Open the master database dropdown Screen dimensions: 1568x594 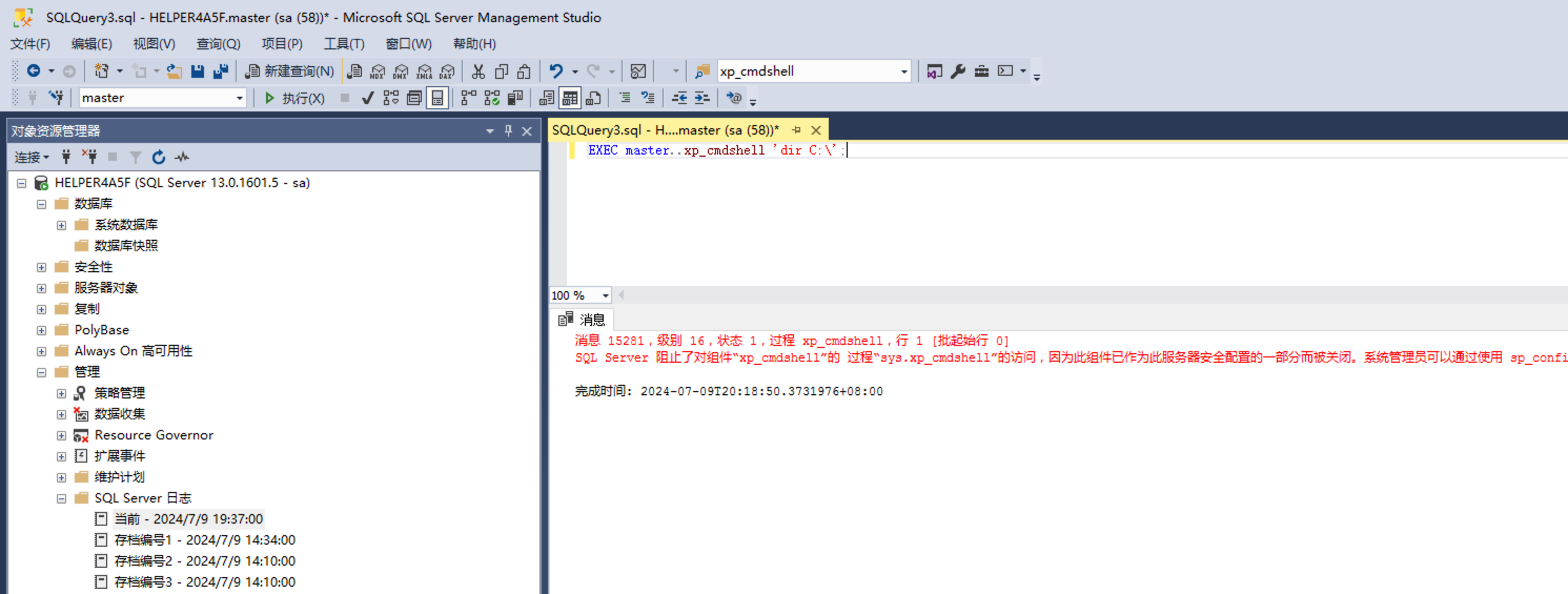click(239, 98)
